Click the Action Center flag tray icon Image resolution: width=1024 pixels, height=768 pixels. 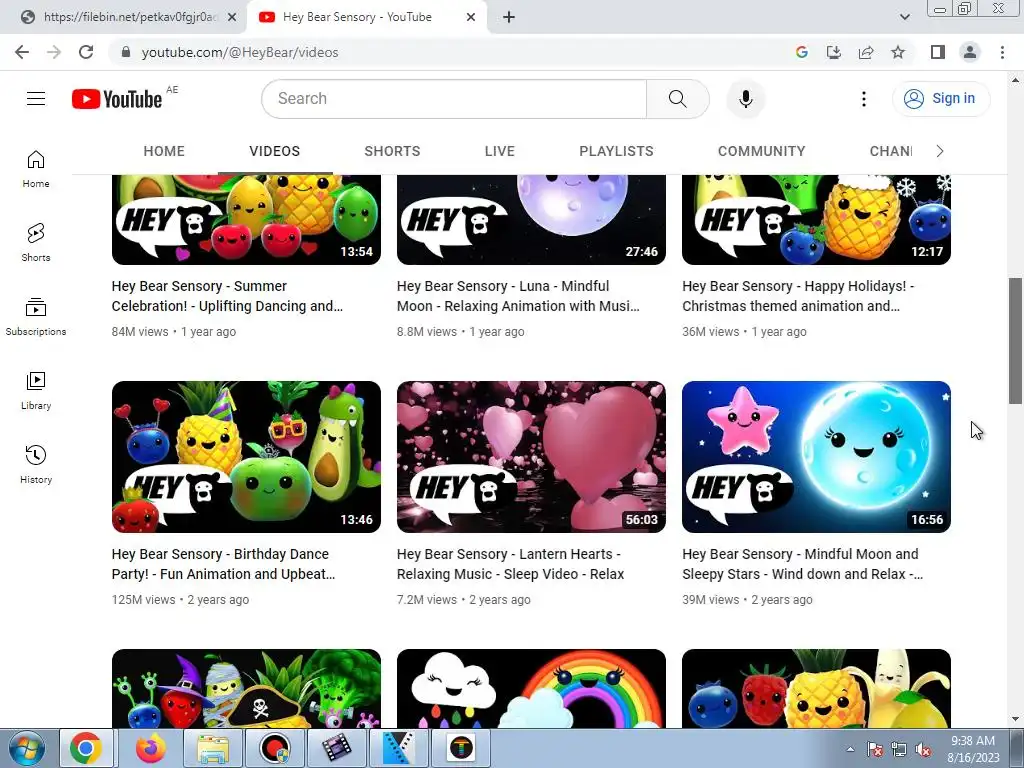(874, 750)
